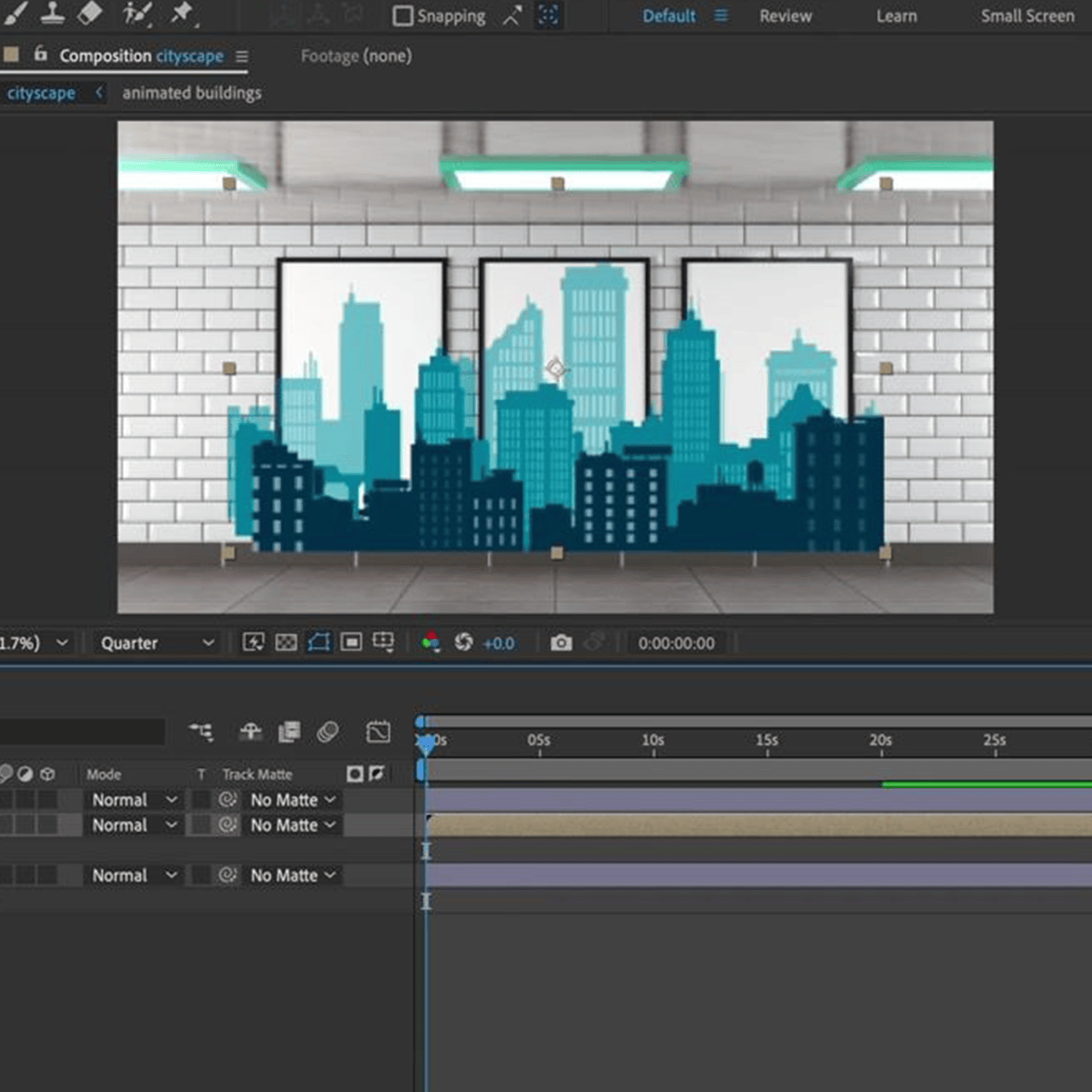
Task: Open the Graph Editor in the timeline
Action: pyautogui.click(x=378, y=732)
